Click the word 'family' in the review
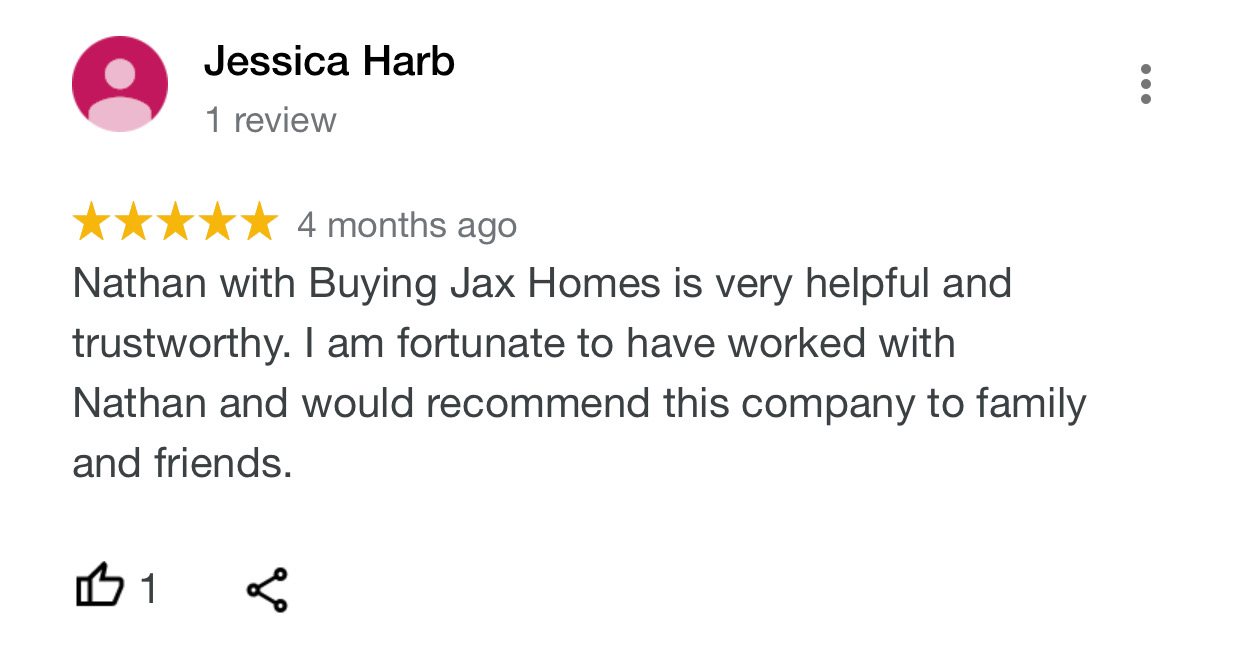The height and width of the screenshot is (650, 1242). pyautogui.click(x=1031, y=405)
